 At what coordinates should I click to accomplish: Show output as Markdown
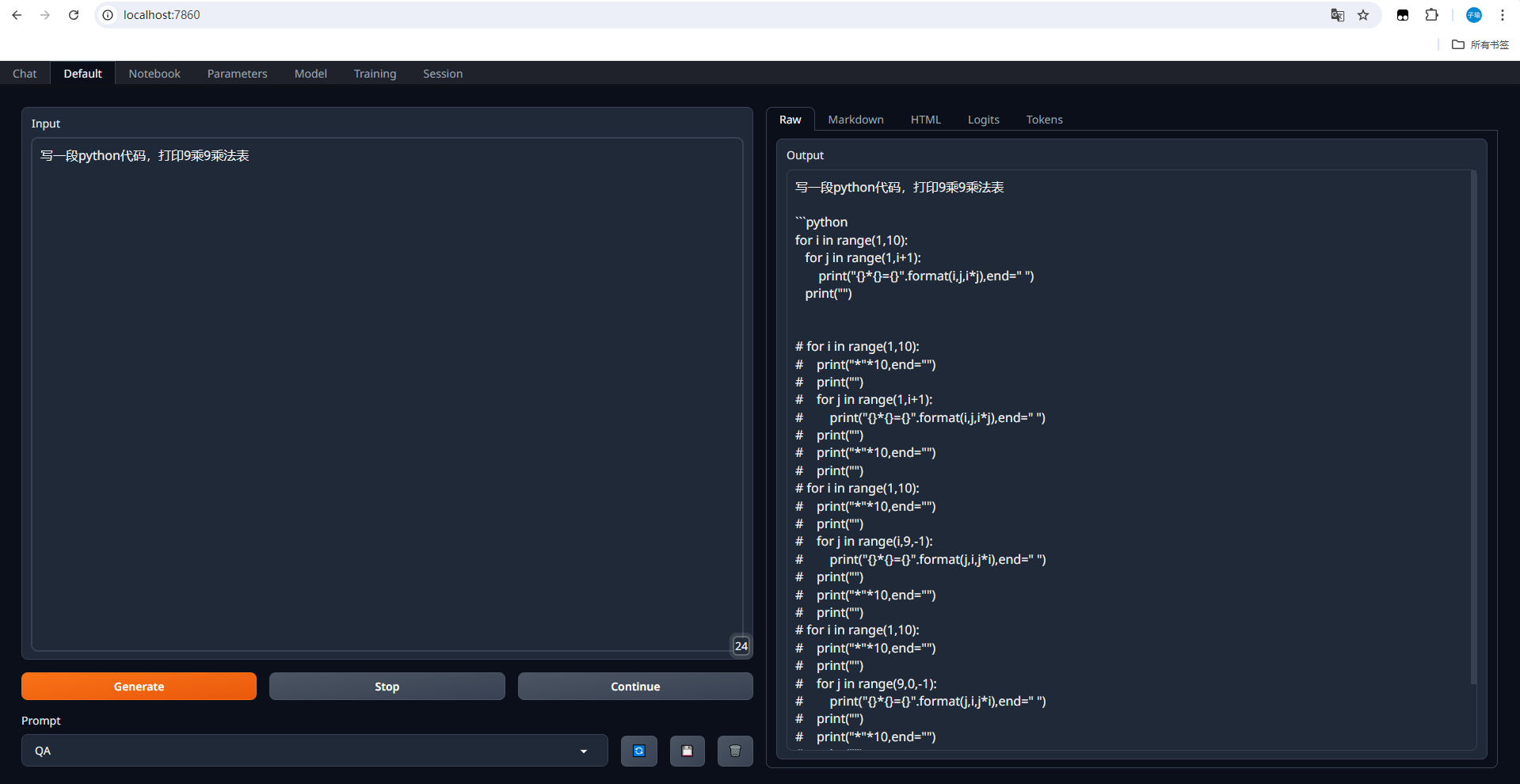(855, 120)
